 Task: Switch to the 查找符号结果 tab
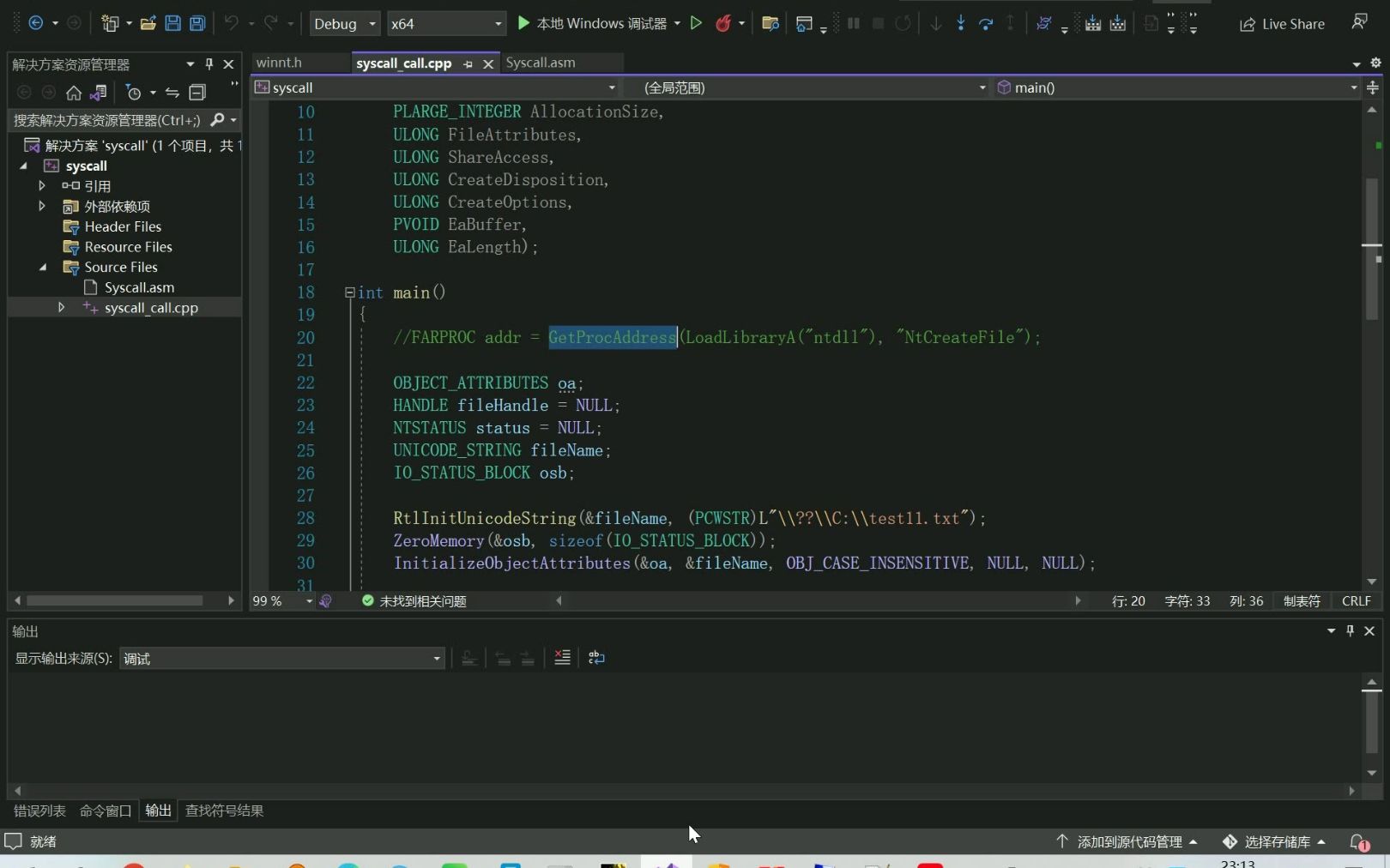pyautogui.click(x=224, y=810)
